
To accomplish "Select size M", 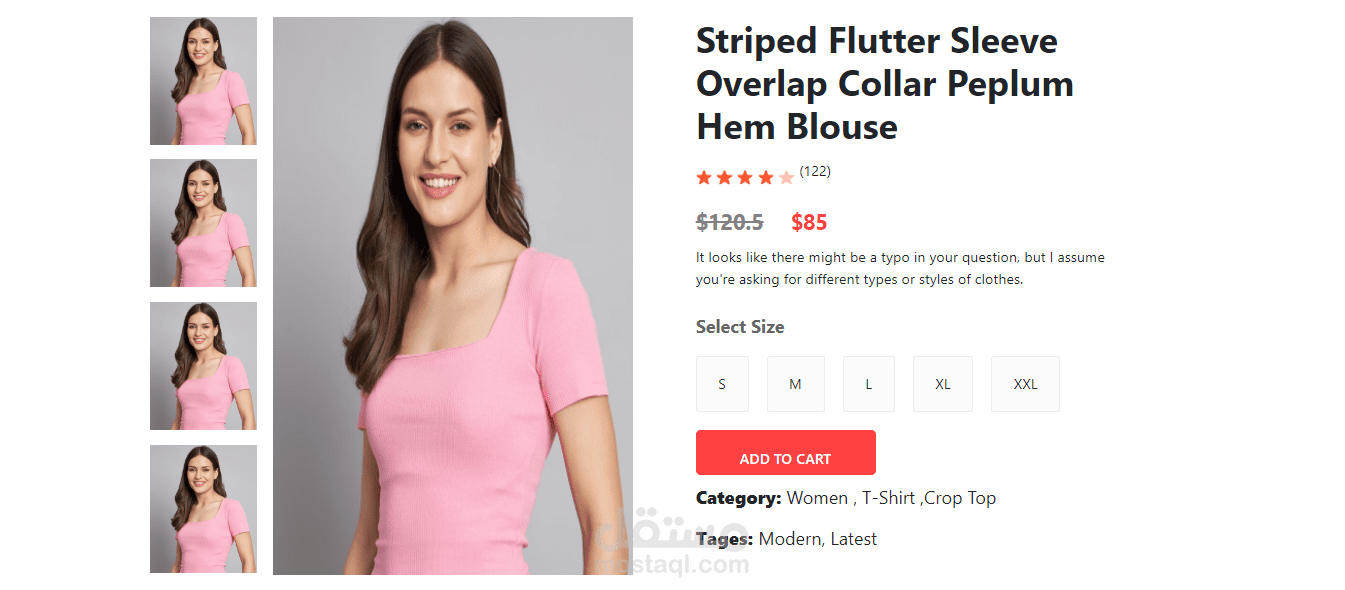I will tap(796, 384).
